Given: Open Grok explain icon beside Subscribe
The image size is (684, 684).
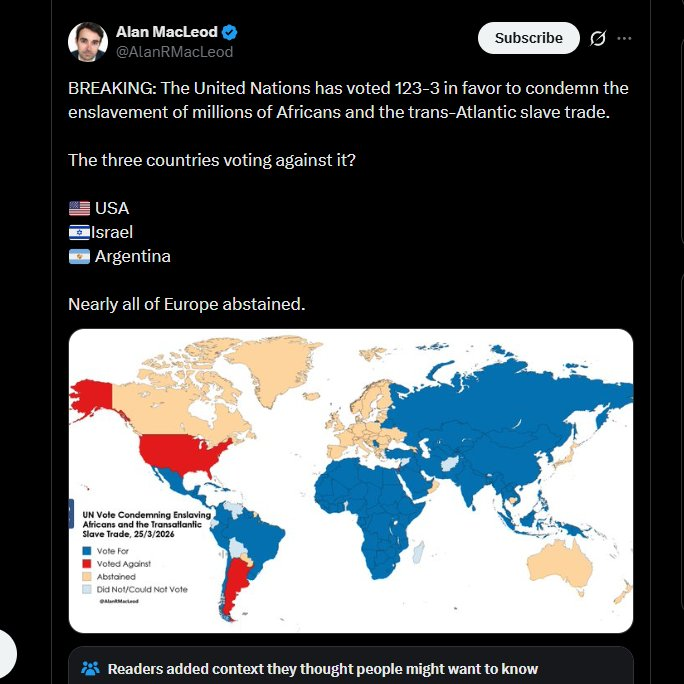Looking at the screenshot, I should pyautogui.click(x=598, y=38).
